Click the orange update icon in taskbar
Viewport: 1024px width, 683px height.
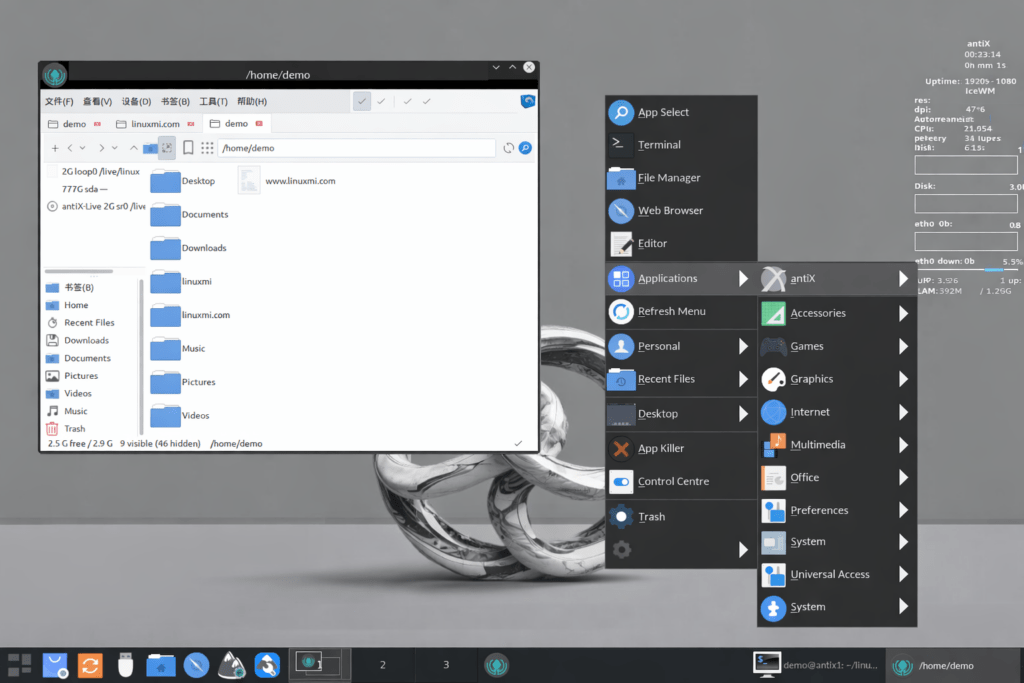tap(90, 664)
